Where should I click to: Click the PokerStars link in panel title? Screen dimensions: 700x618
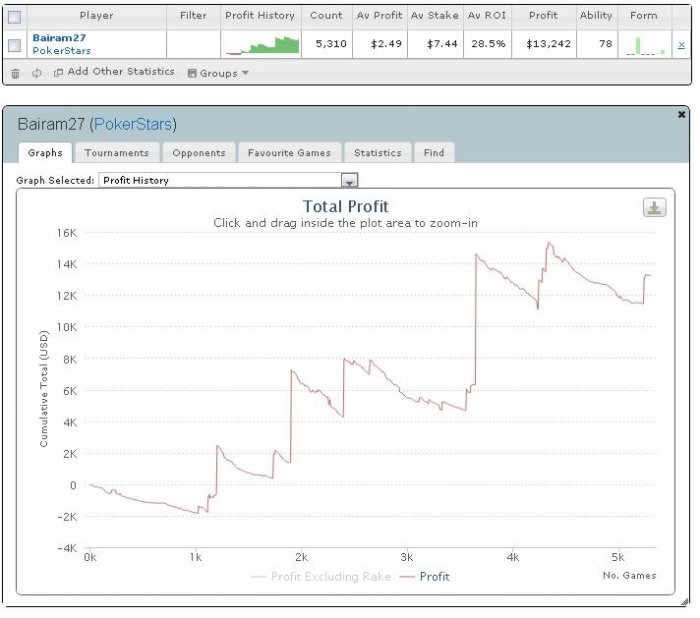(133, 124)
